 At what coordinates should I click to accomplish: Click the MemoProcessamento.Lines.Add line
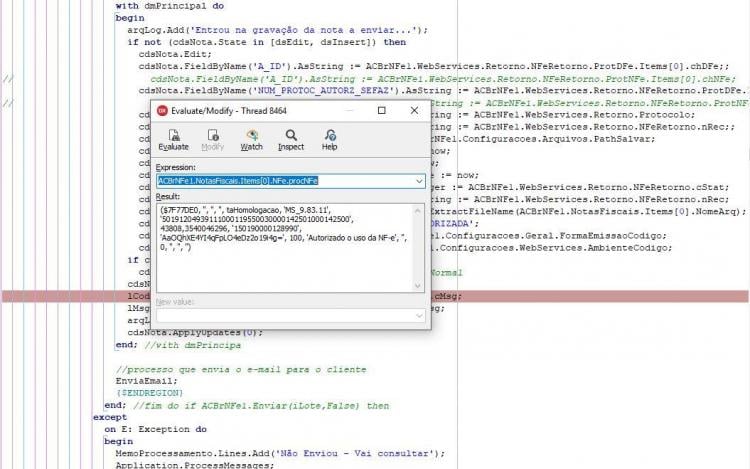click(280, 453)
